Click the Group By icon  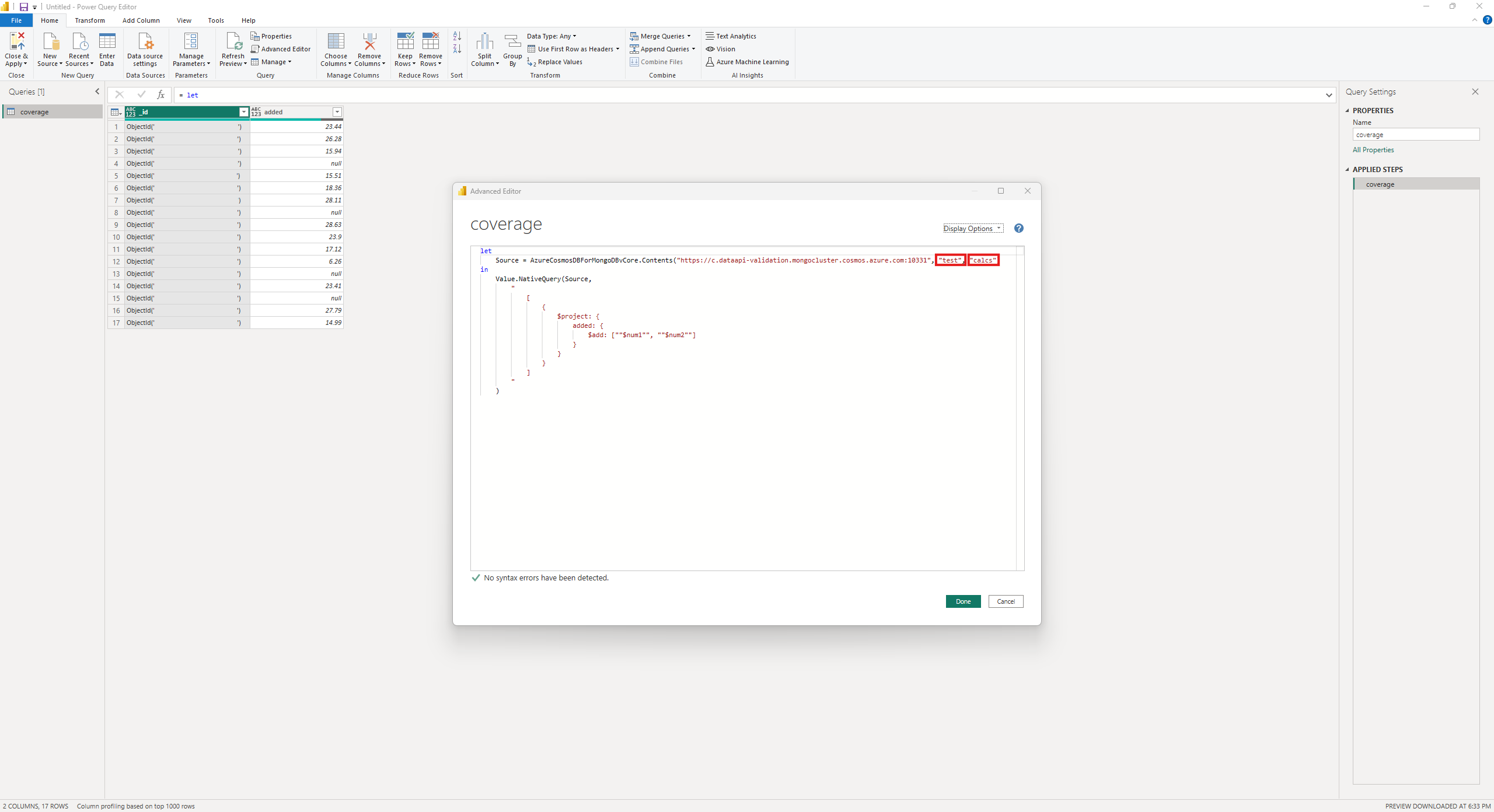512,42
